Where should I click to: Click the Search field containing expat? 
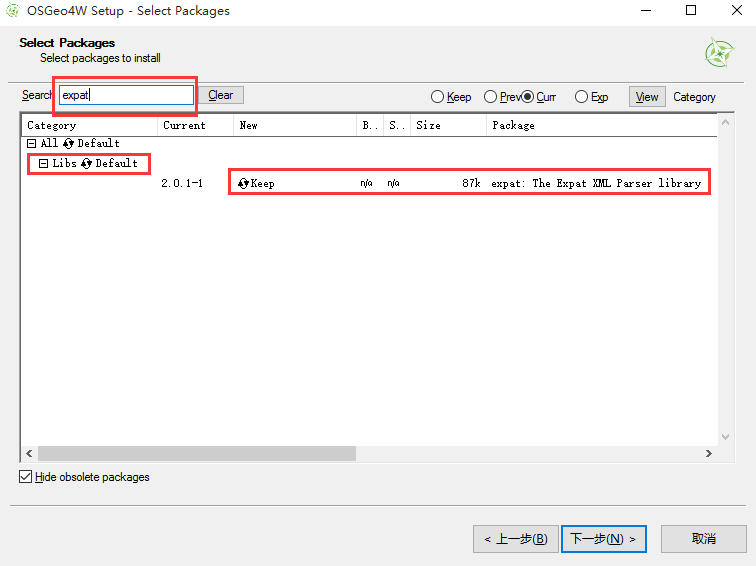pos(126,95)
